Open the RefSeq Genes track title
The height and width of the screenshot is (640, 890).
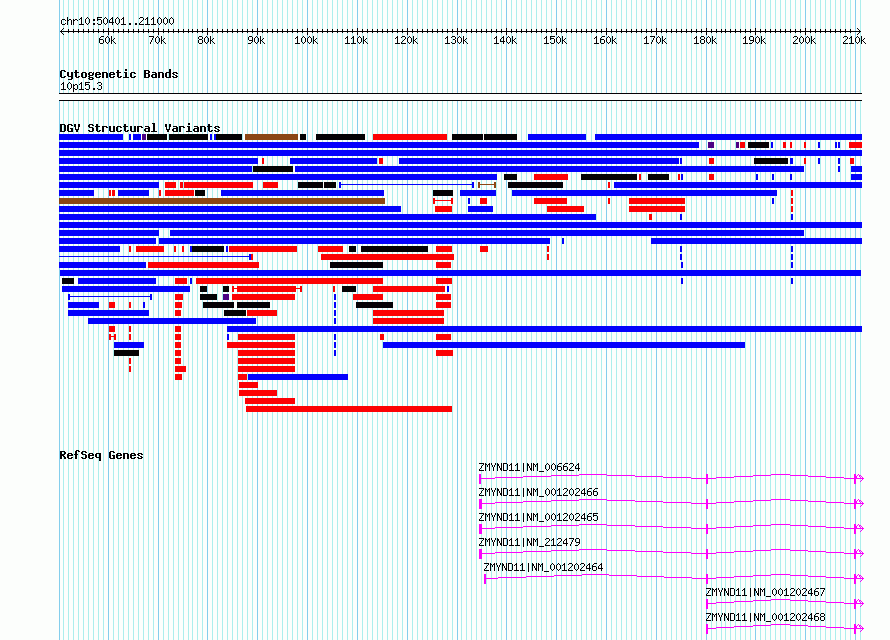click(101, 455)
